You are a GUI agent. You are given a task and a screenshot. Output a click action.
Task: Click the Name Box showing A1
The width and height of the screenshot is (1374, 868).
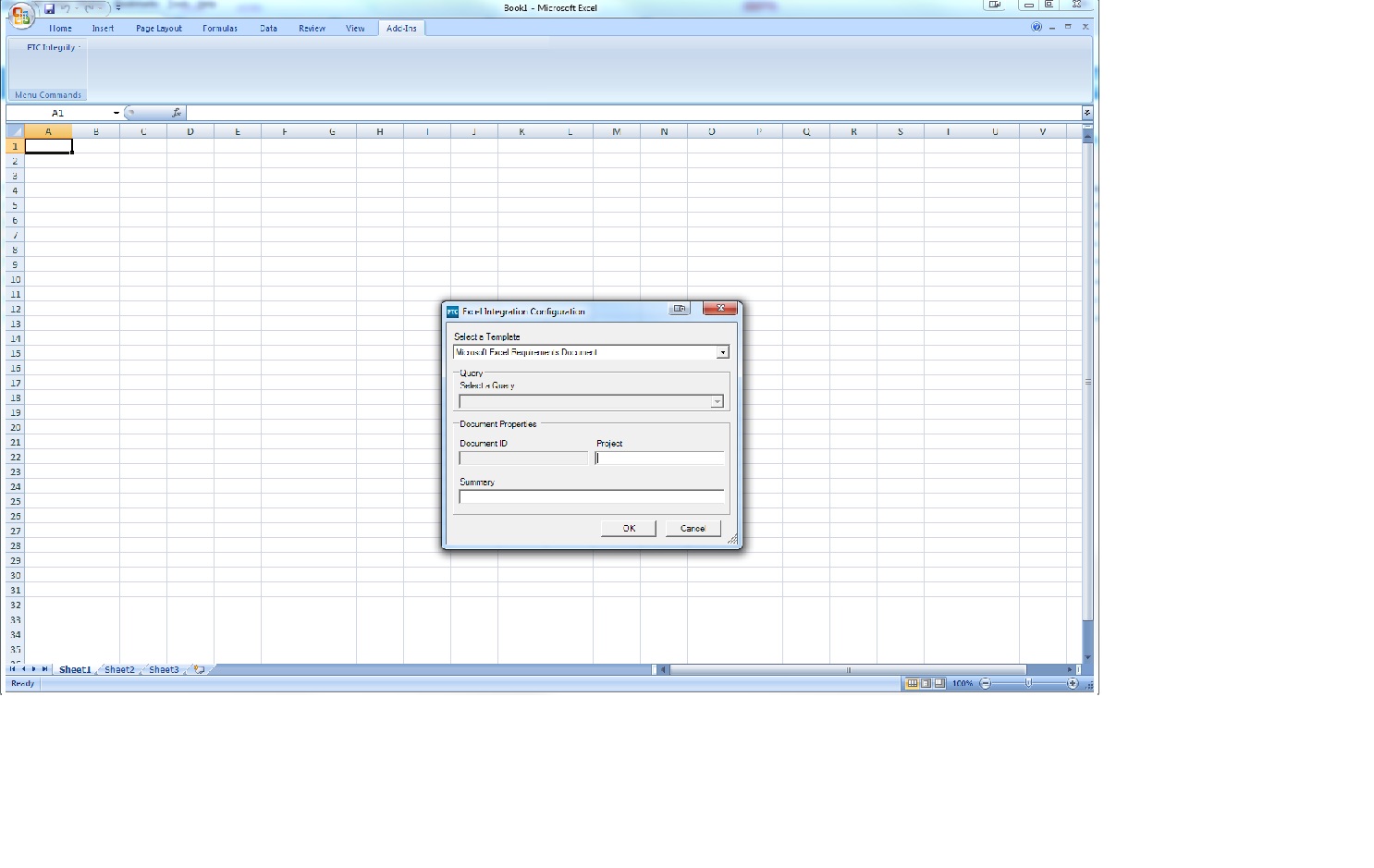pyautogui.click(x=58, y=113)
